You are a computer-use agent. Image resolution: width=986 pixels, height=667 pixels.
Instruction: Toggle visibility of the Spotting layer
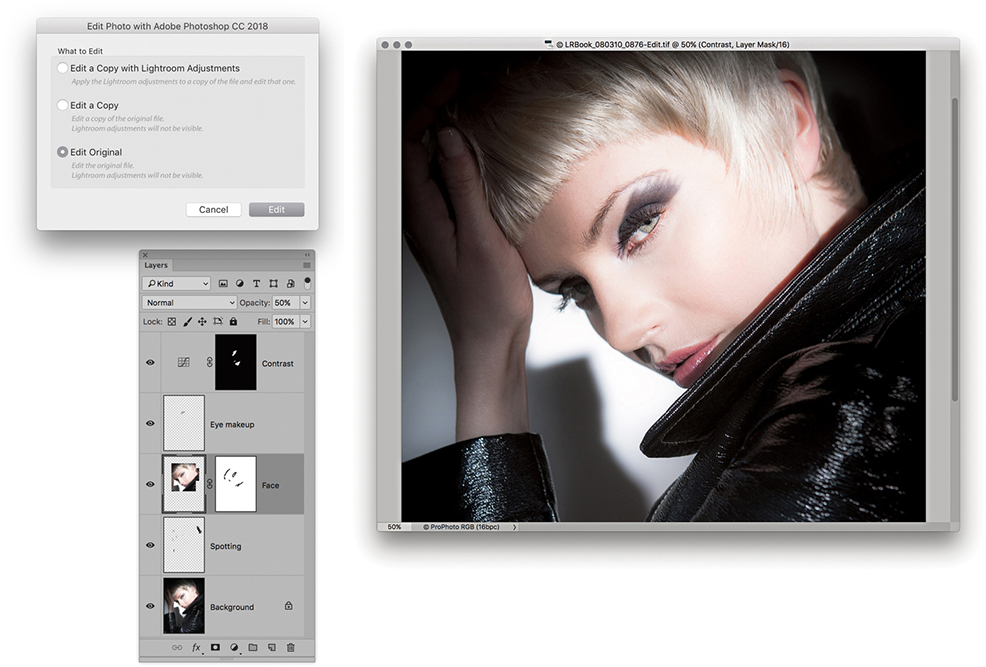(x=150, y=546)
